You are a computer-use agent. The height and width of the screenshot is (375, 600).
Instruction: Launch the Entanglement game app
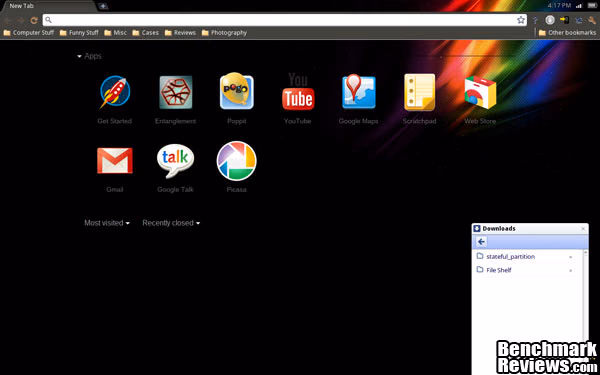(176, 92)
